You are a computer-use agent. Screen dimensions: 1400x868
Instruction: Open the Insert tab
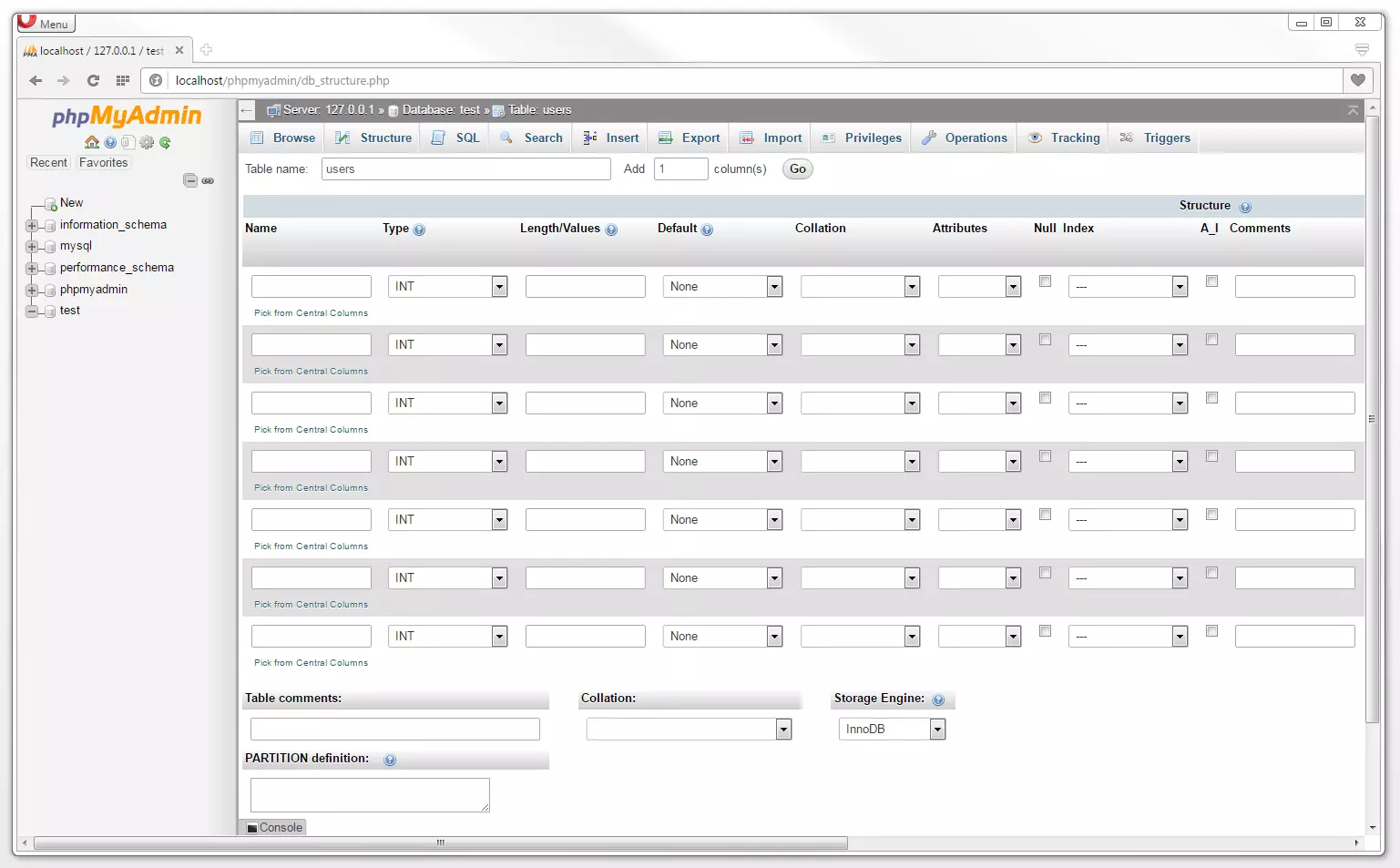point(611,138)
